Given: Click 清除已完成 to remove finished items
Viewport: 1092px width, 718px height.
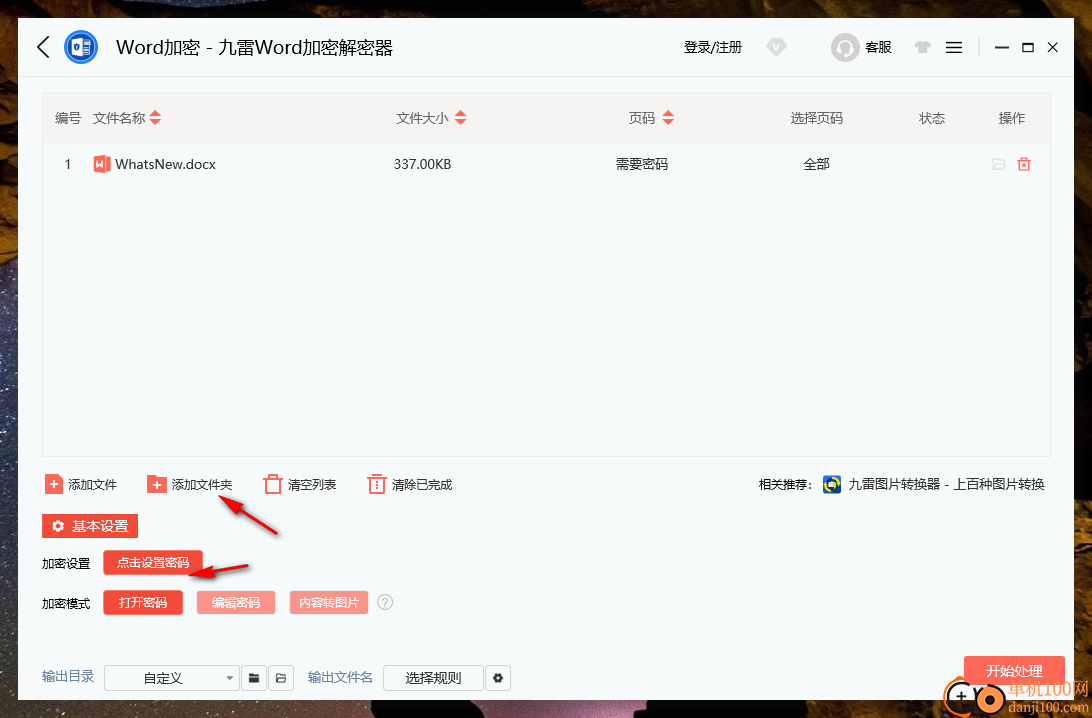Looking at the screenshot, I should pyautogui.click(x=410, y=484).
